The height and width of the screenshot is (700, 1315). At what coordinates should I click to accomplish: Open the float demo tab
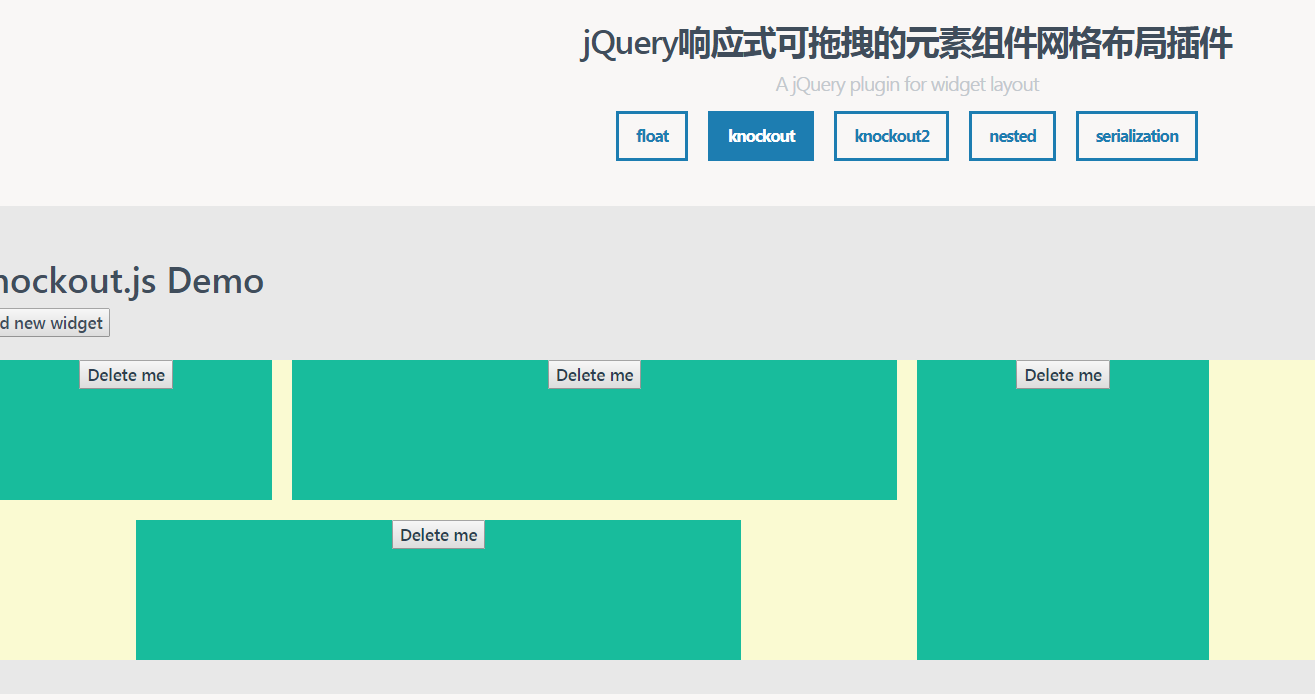(x=652, y=136)
